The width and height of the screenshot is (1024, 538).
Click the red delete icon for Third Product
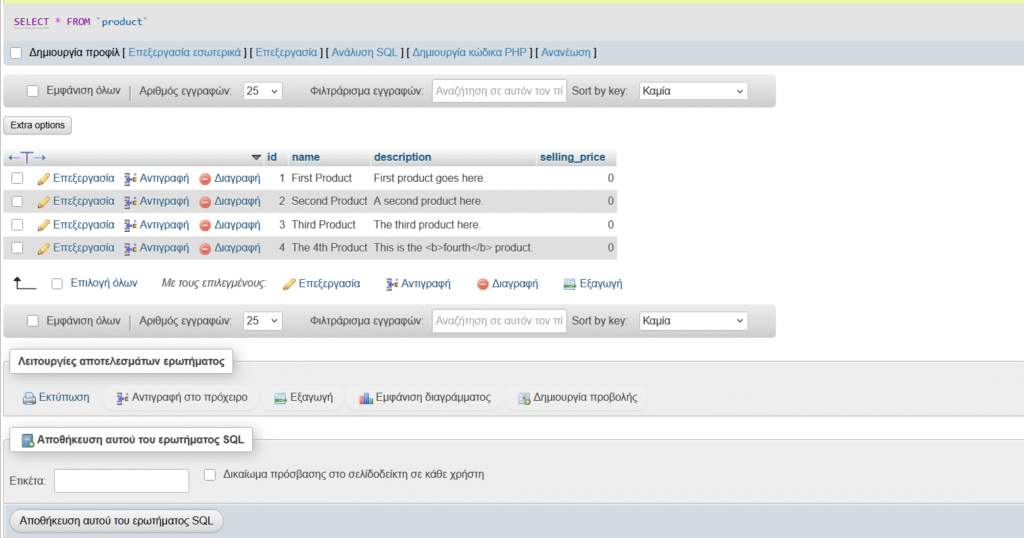(205, 225)
